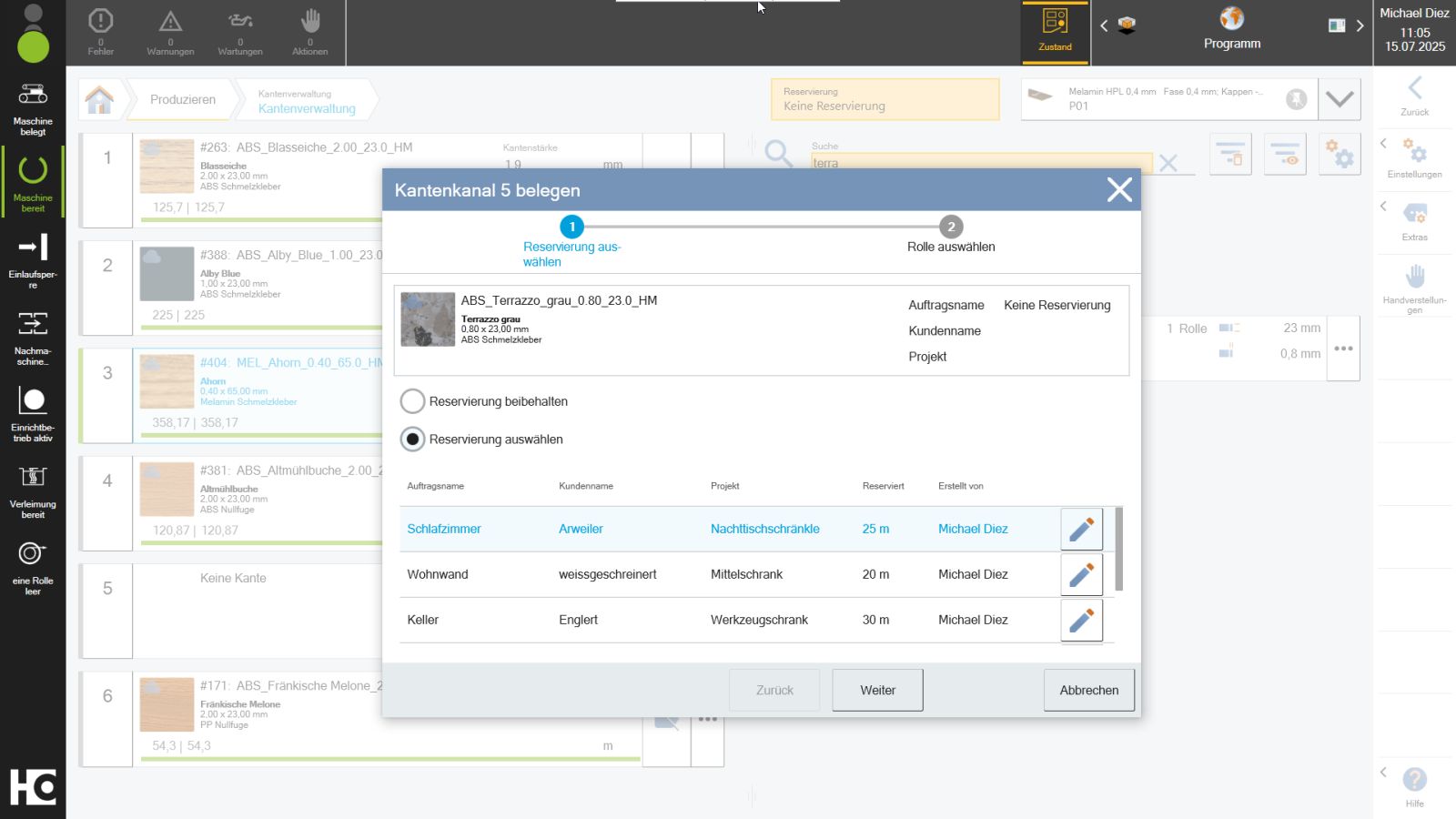Open the Kantenverwaltung breadcrumb

tap(307, 100)
